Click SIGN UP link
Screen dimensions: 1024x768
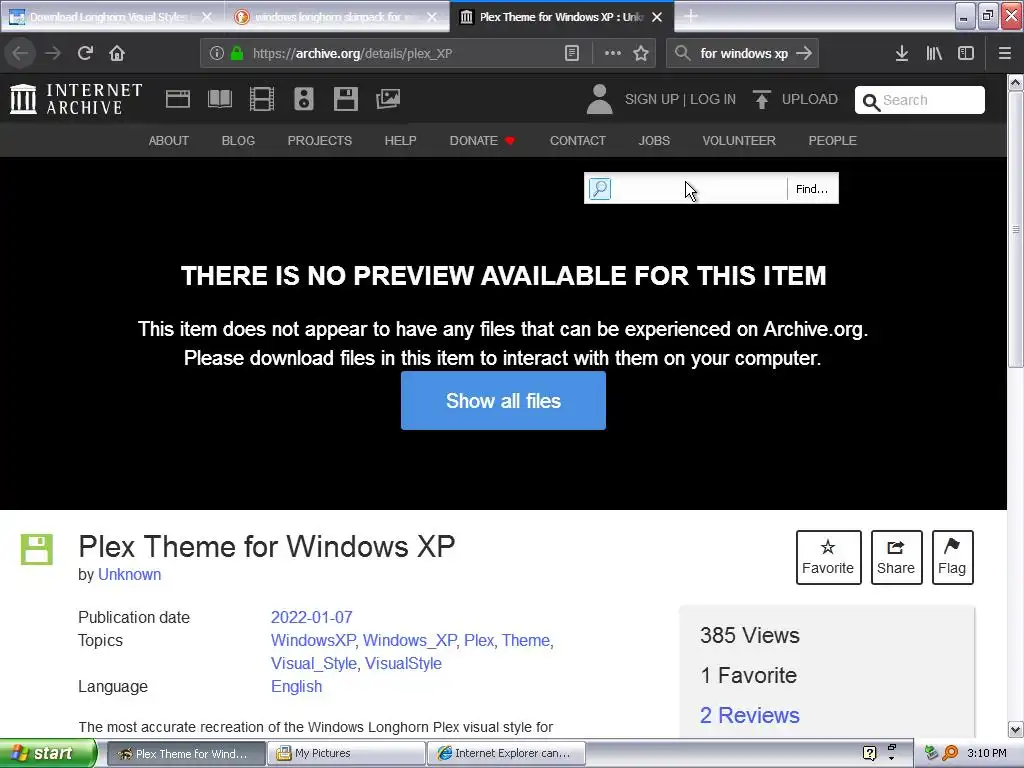(x=652, y=99)
